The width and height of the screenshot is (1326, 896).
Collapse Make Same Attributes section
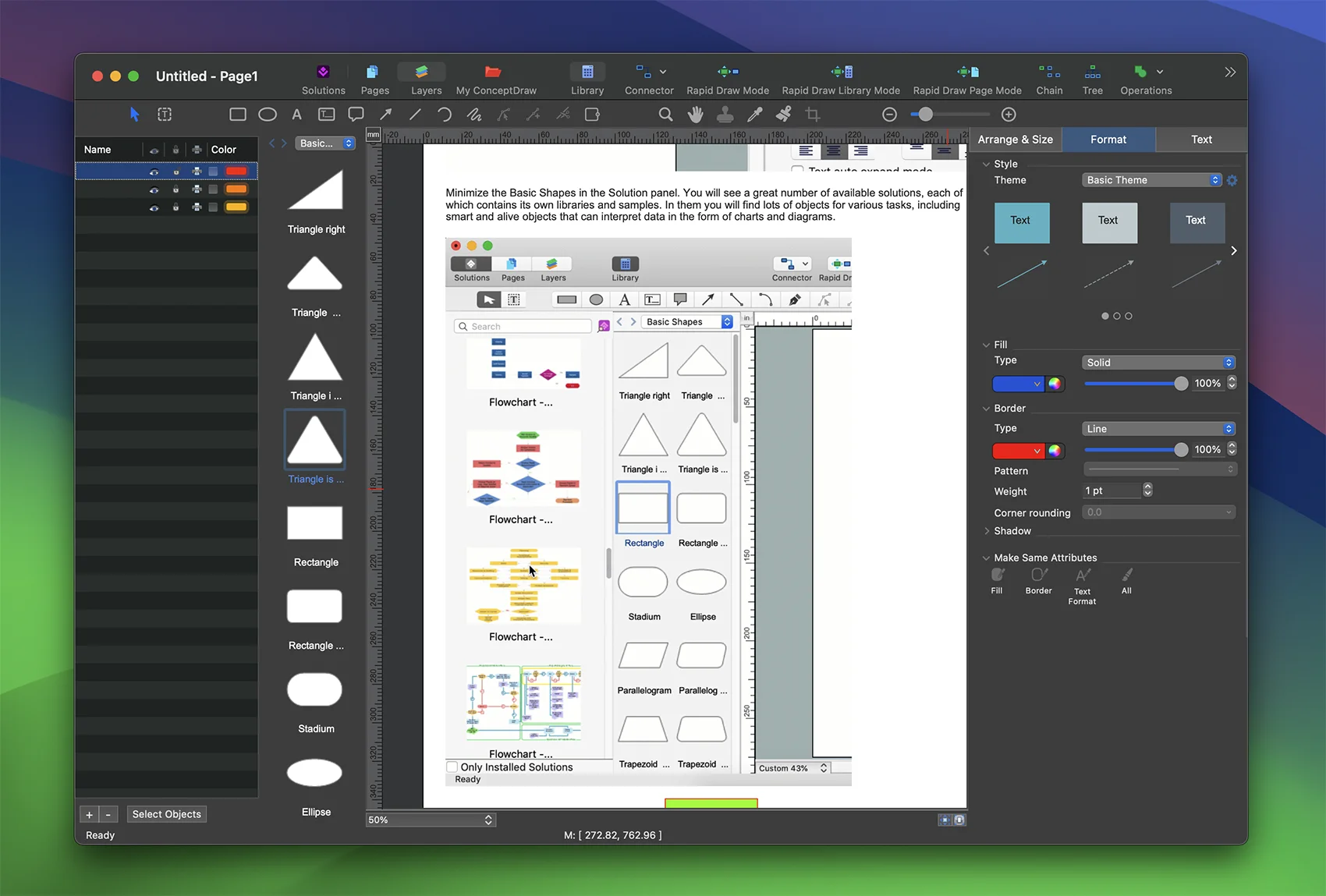[986, 558]
